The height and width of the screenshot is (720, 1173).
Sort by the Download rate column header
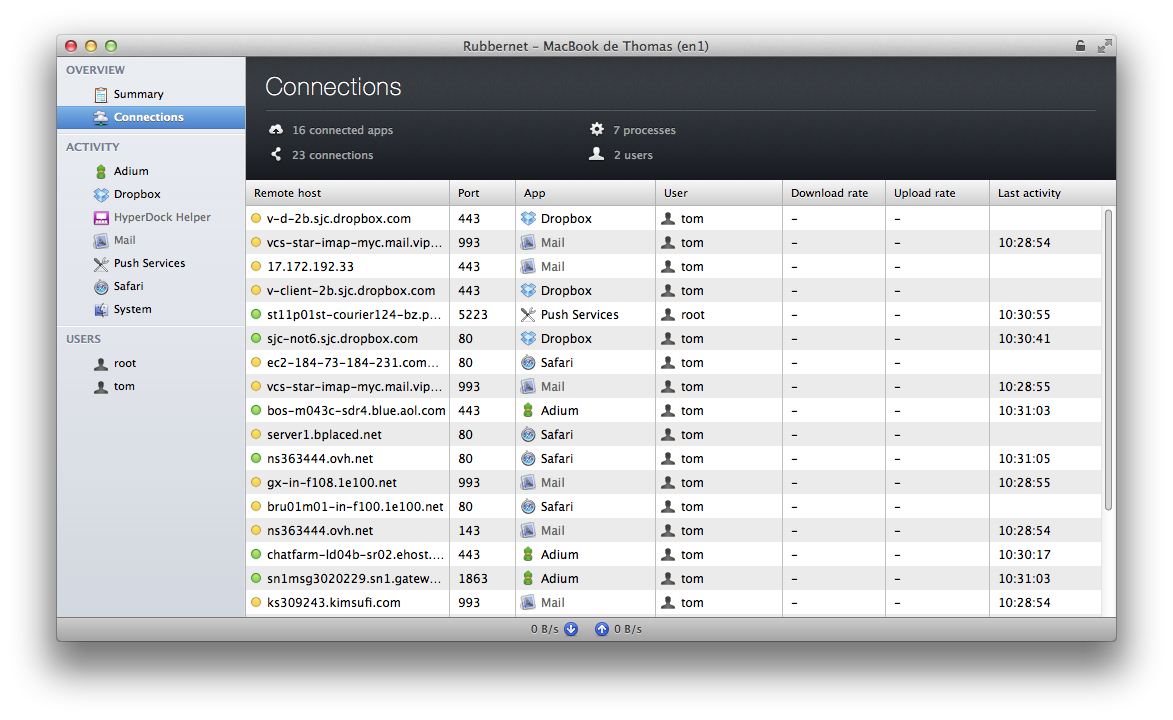[834, 193]
